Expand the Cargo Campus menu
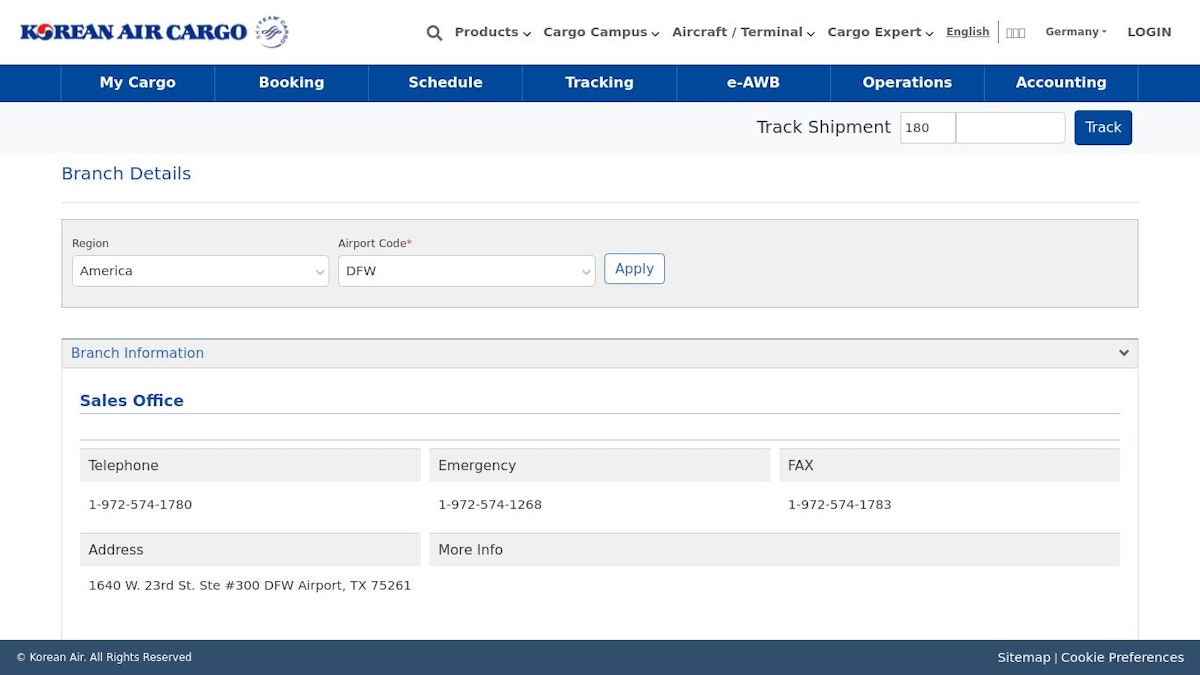This screenshot has width=1200, height=675. pos(601,32)
